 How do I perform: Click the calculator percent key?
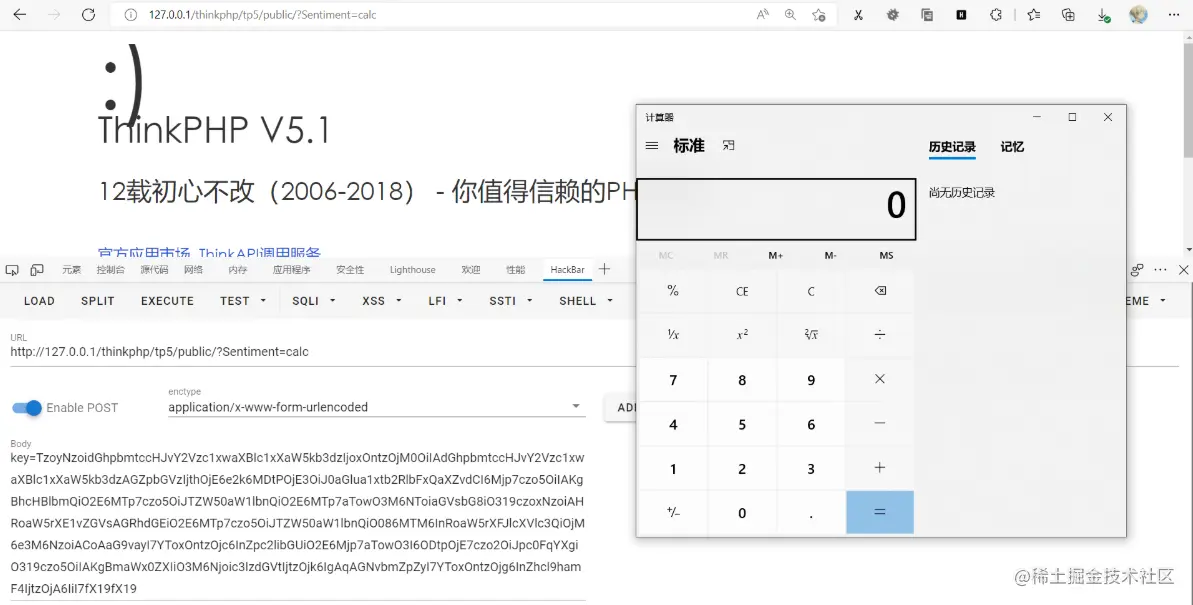(673, 291)
